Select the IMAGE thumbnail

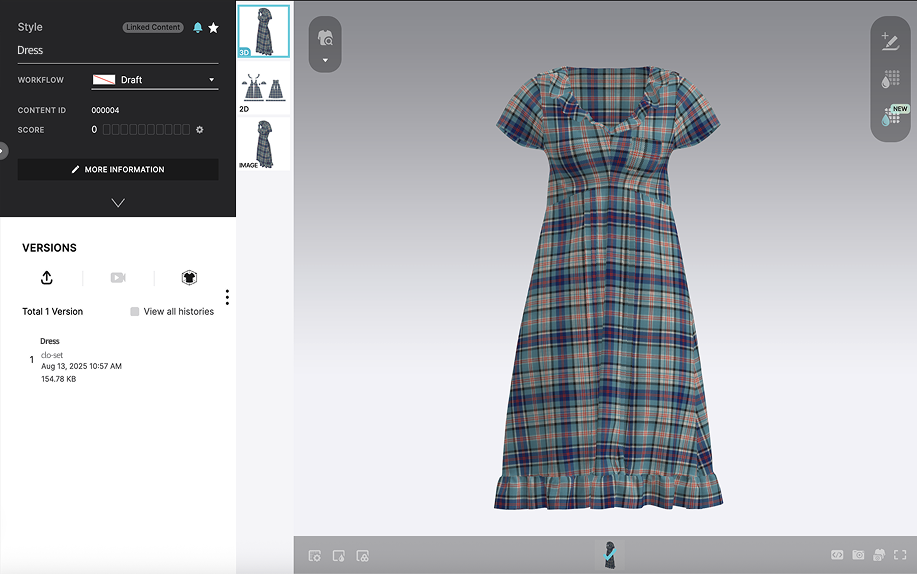(264, 144)
